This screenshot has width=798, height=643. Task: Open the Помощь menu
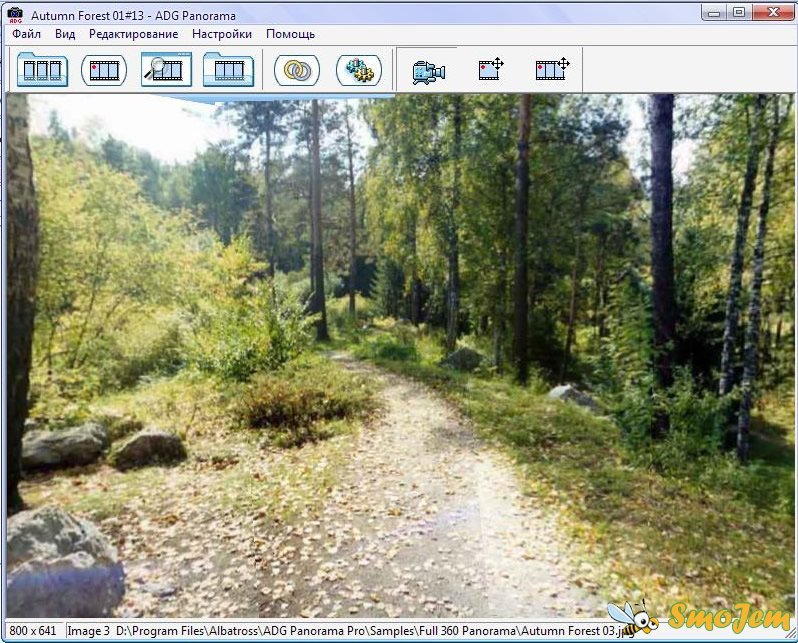tap(290, 34)
